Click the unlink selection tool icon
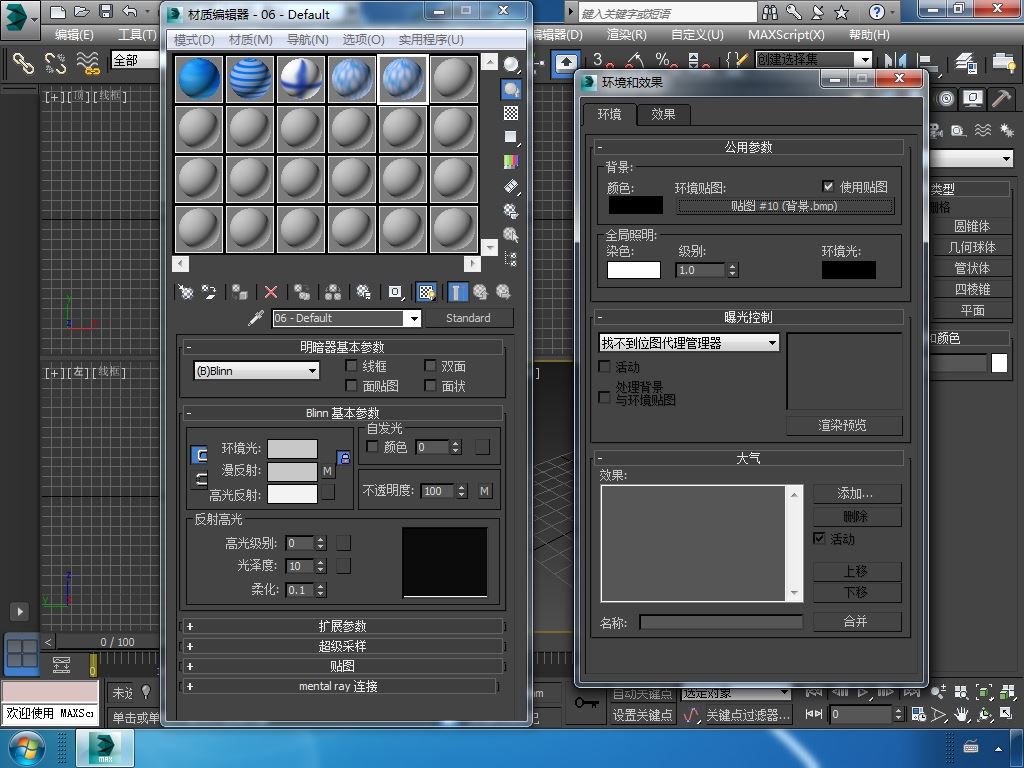 [56, 63]
